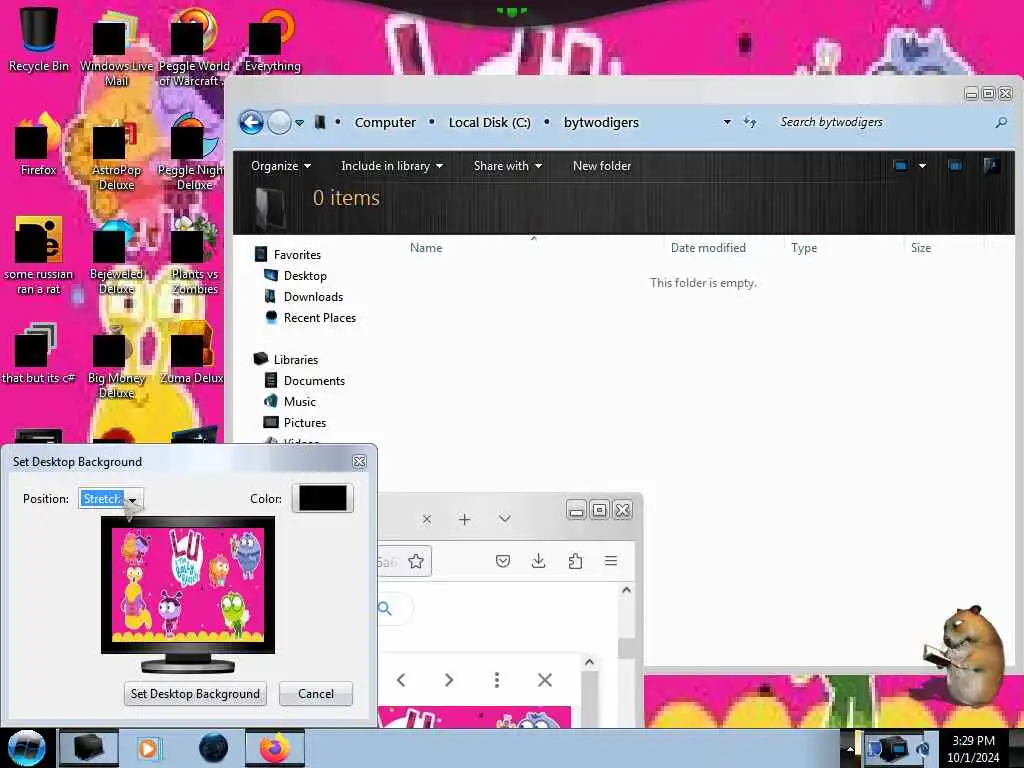Cancel the Set Desktop Background dialog
The width and height of the screenshot is (1024, 768).
[315, 694]
